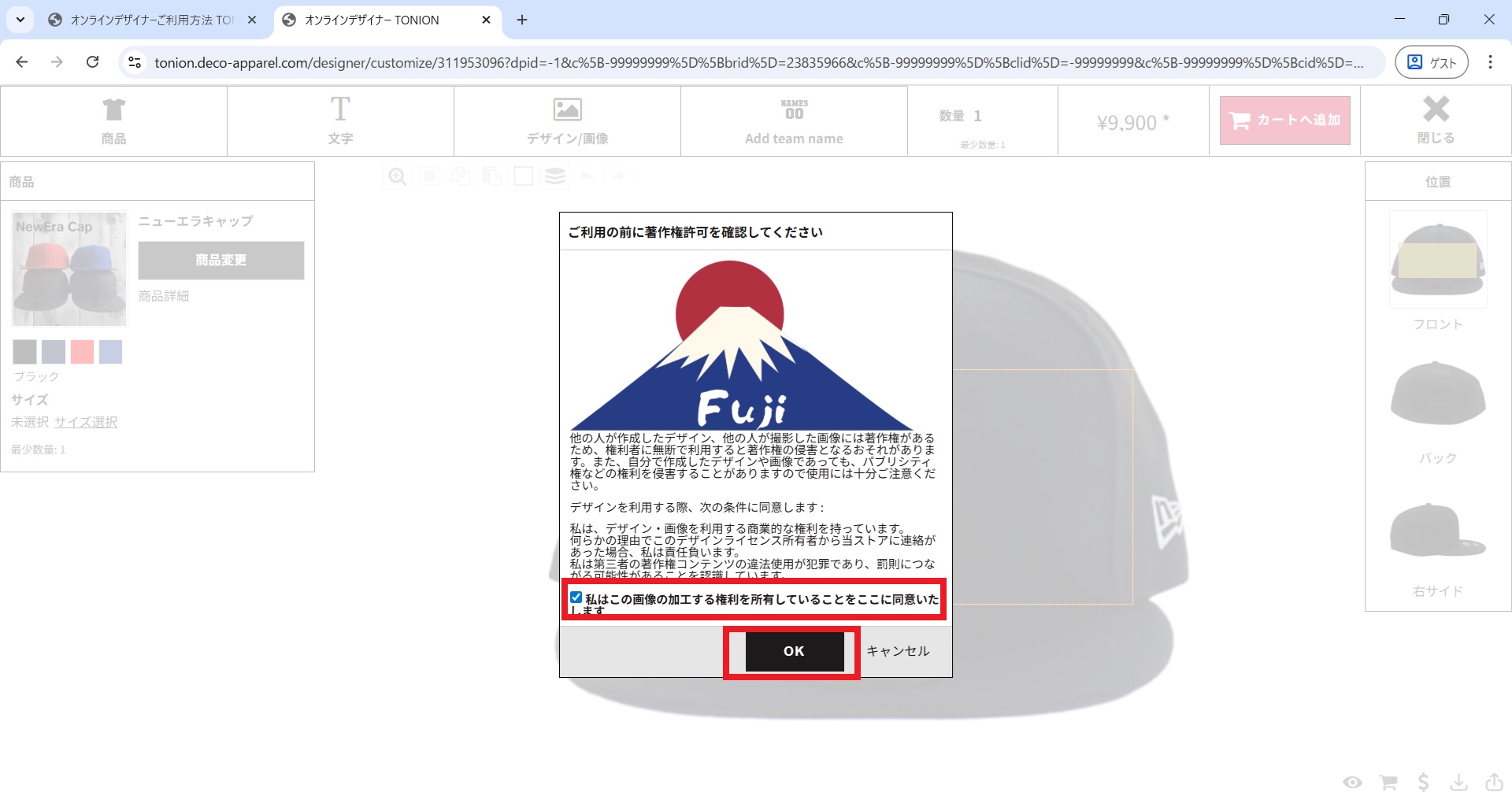
Task: Click the browser address bar URL
Action: point(758,63)
